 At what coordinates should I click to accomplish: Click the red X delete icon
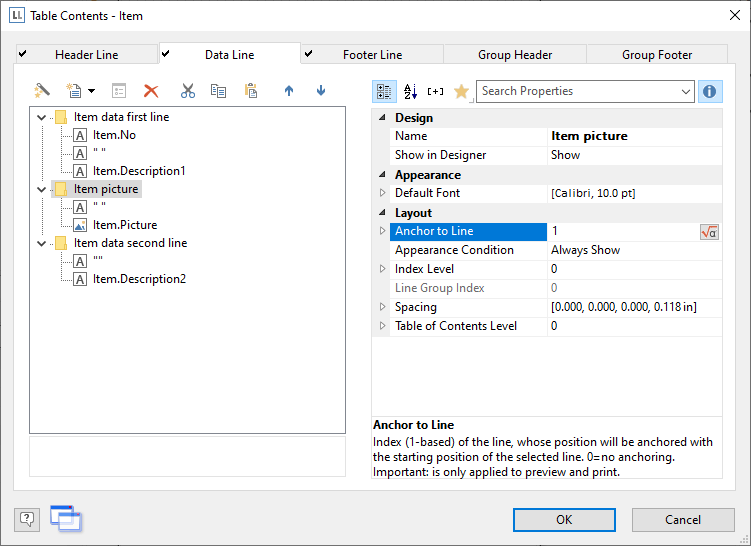(151, 91)
